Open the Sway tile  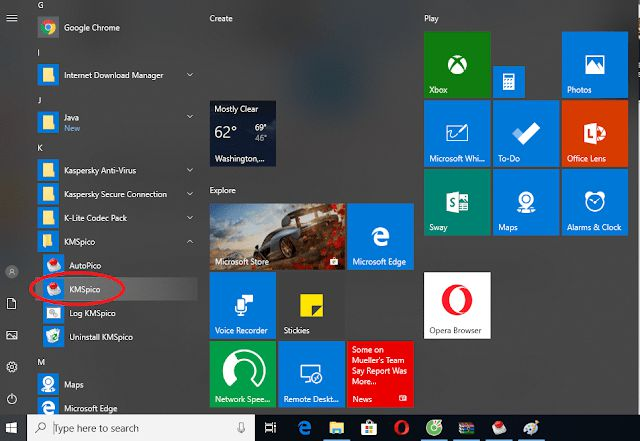[x=457, y=201]
